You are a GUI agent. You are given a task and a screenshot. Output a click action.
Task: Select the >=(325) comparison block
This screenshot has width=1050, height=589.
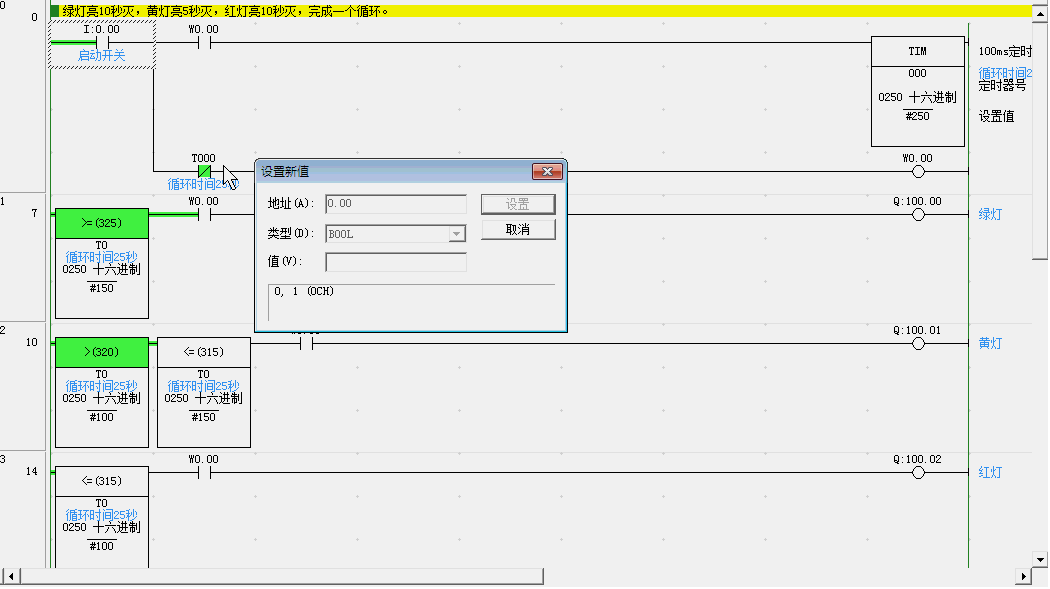pos(102,264)
